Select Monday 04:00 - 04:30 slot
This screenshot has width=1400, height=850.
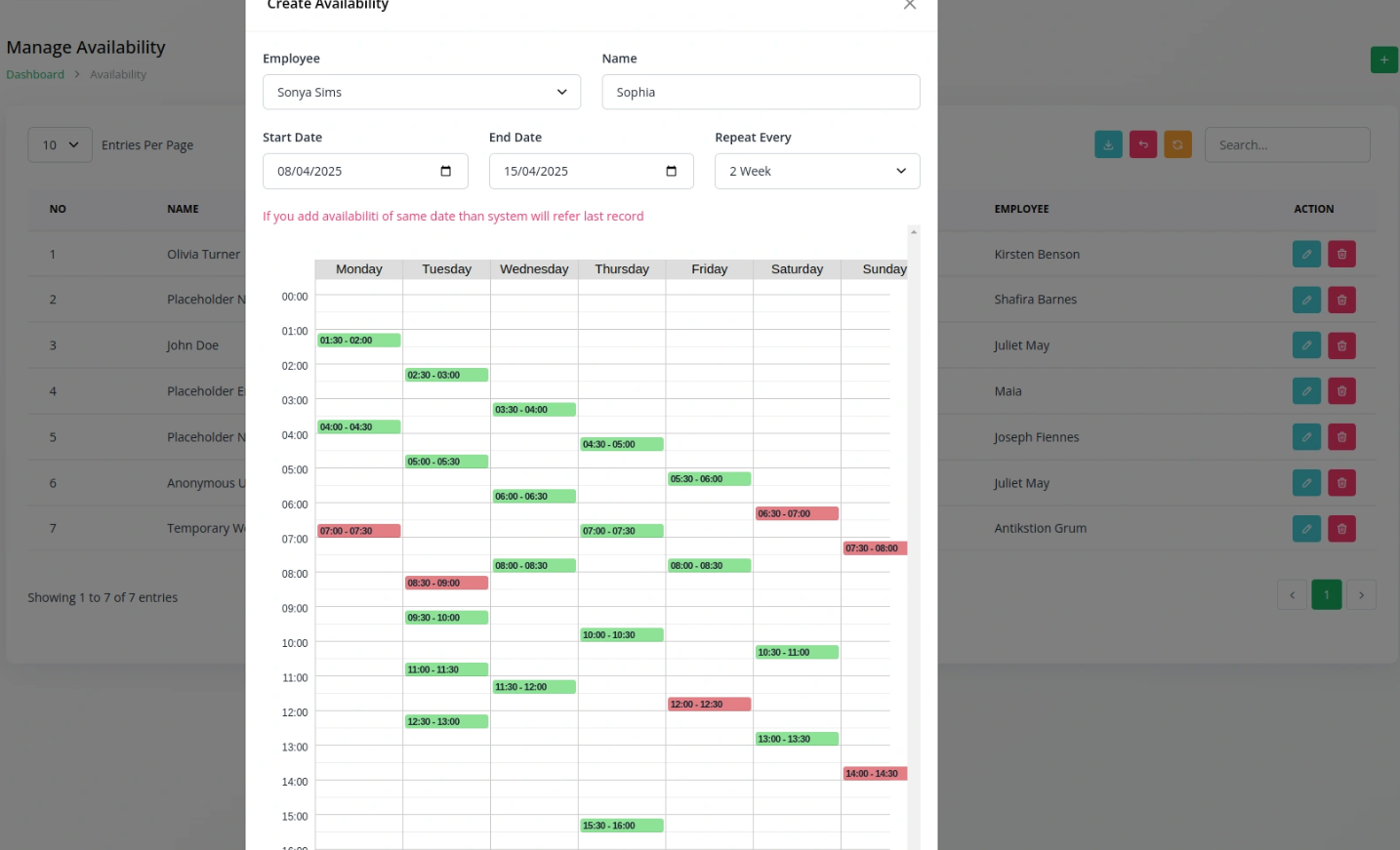359,426
